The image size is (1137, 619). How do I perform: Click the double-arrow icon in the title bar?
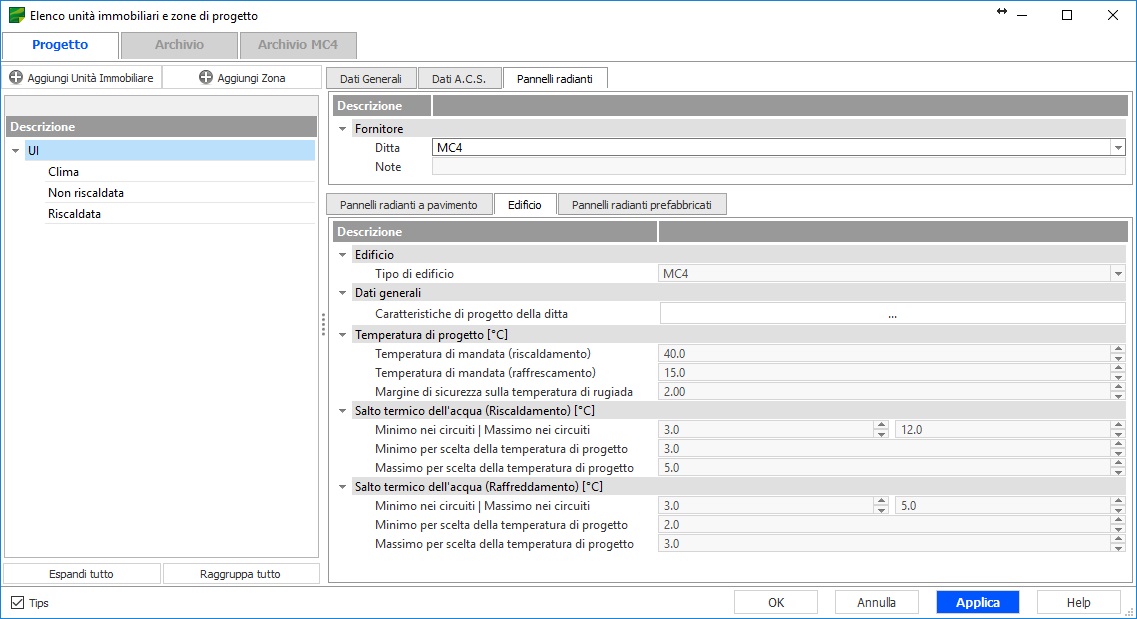[x=1002, y=11]
